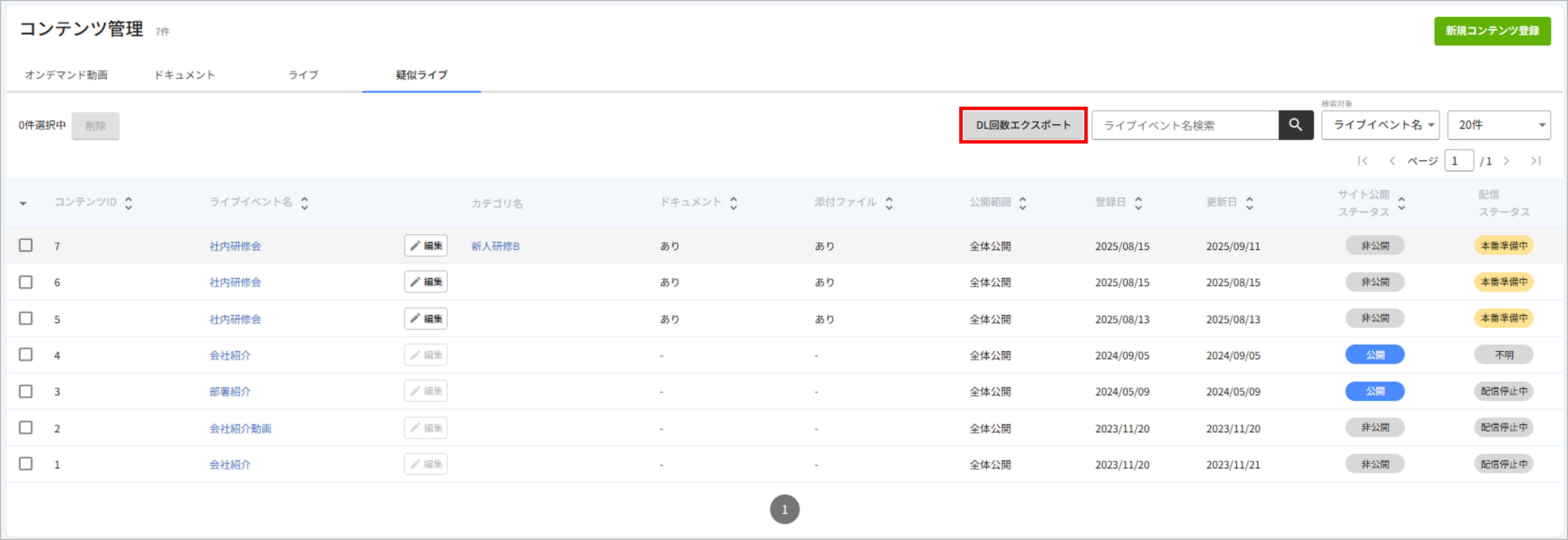This screenshot has height=540, width=1568.
Task: Open the 20件 page size dropdown
Action: 1499,125
